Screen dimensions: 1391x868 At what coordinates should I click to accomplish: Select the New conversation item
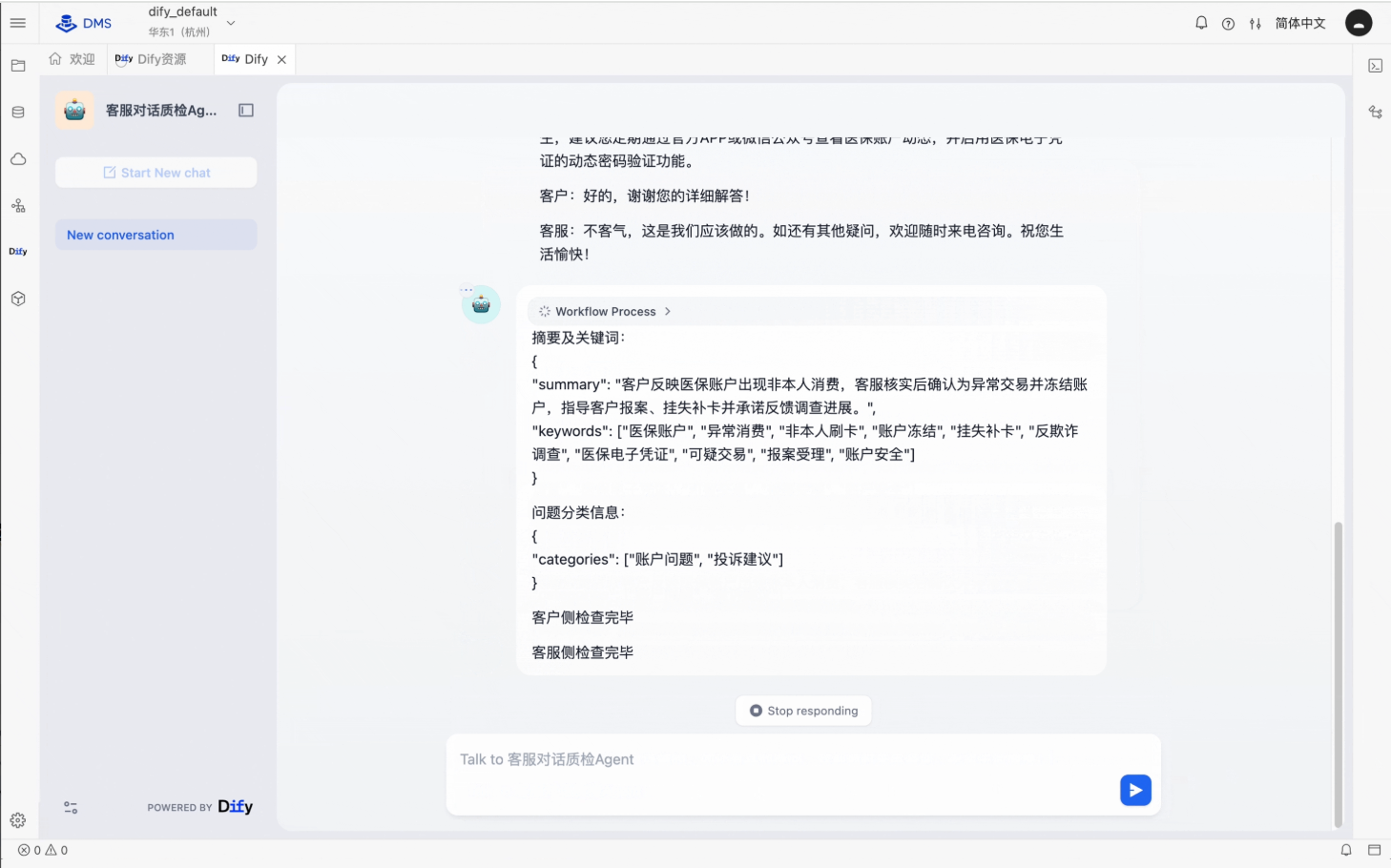click(x=156, y=235)
